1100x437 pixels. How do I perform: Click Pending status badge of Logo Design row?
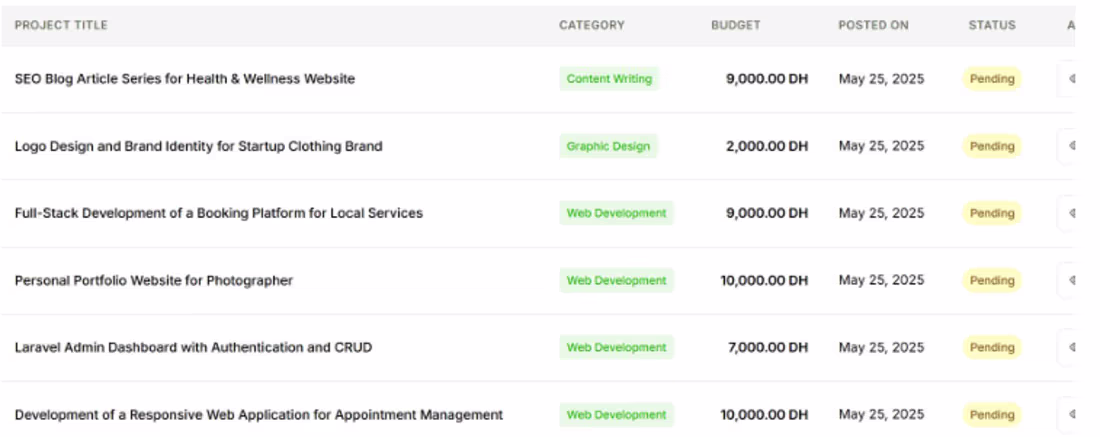click(x=992, y=147)
